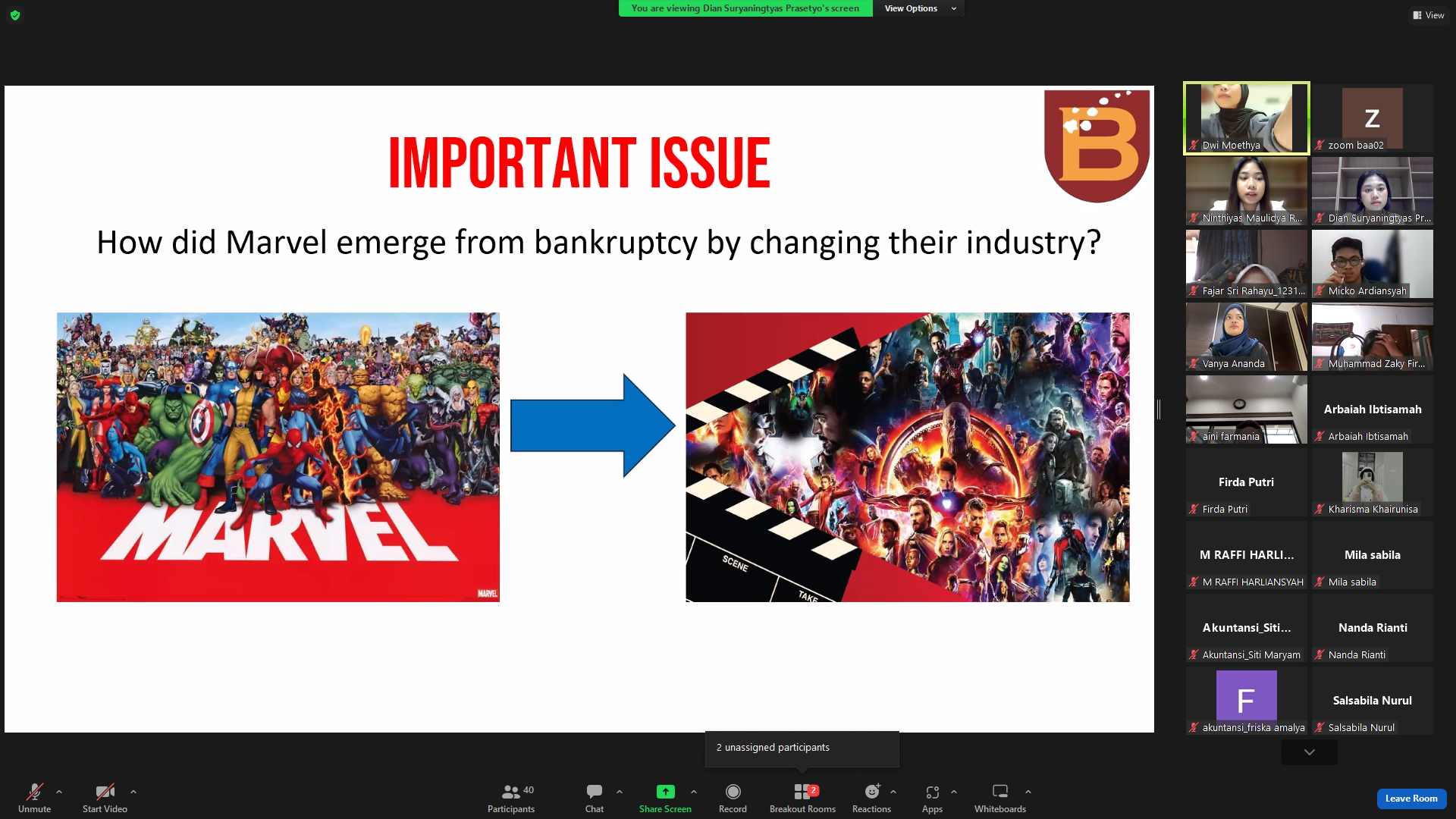Select the zoom baa02 participant tile
The image size is (1456, 819).
tap(1373, 118)
